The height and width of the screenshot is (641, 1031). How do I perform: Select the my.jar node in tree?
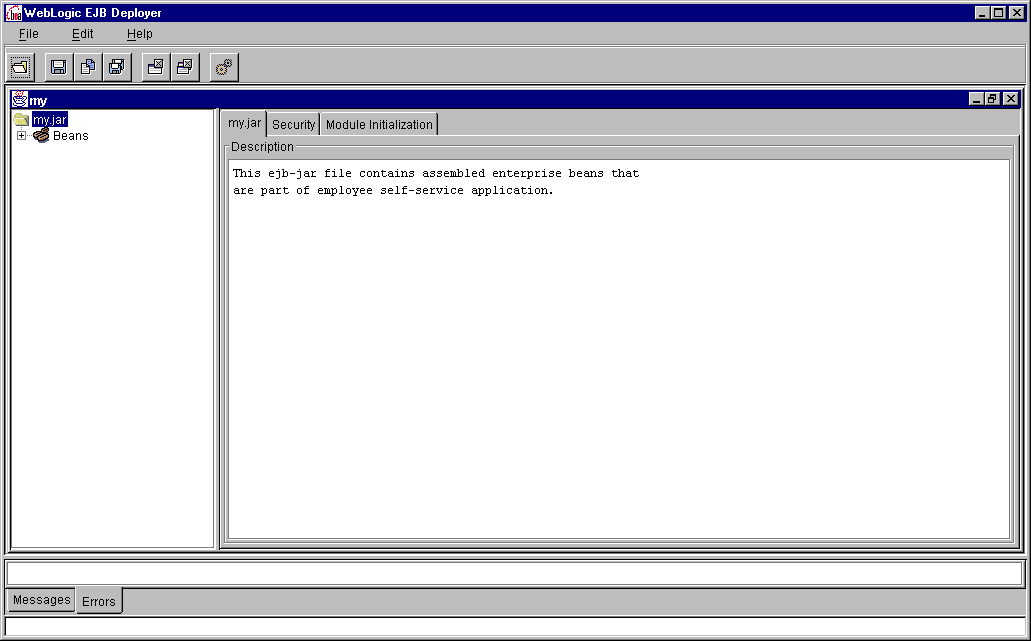click(50, 120)
